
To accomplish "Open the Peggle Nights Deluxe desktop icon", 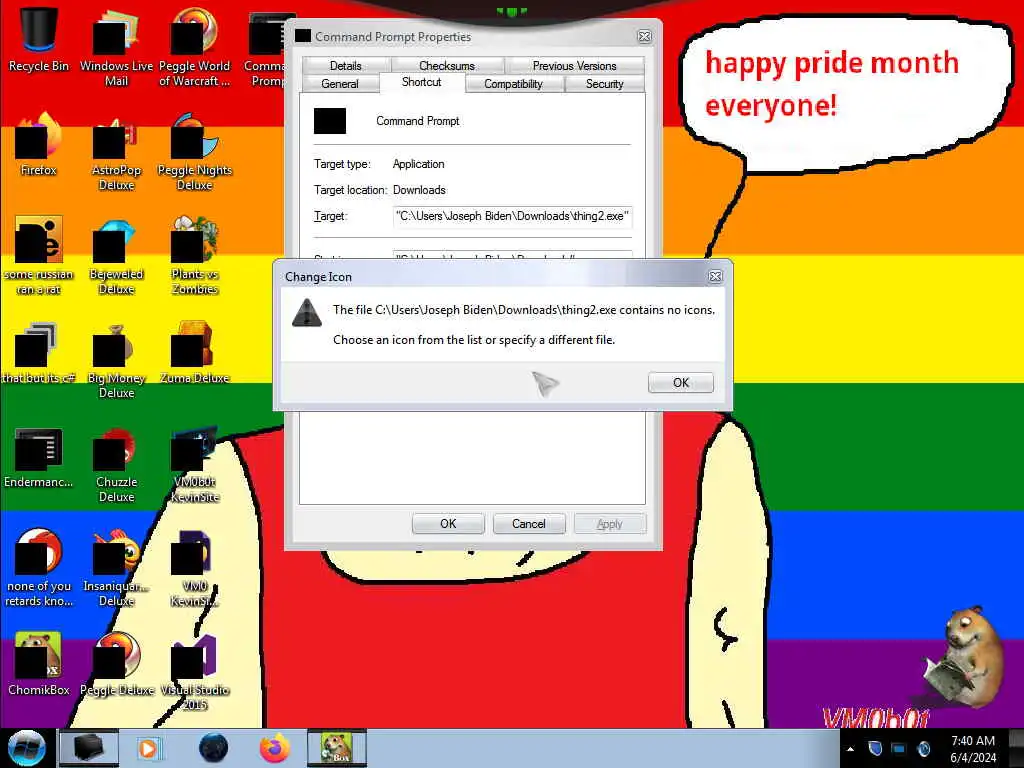I will [195, 152].
